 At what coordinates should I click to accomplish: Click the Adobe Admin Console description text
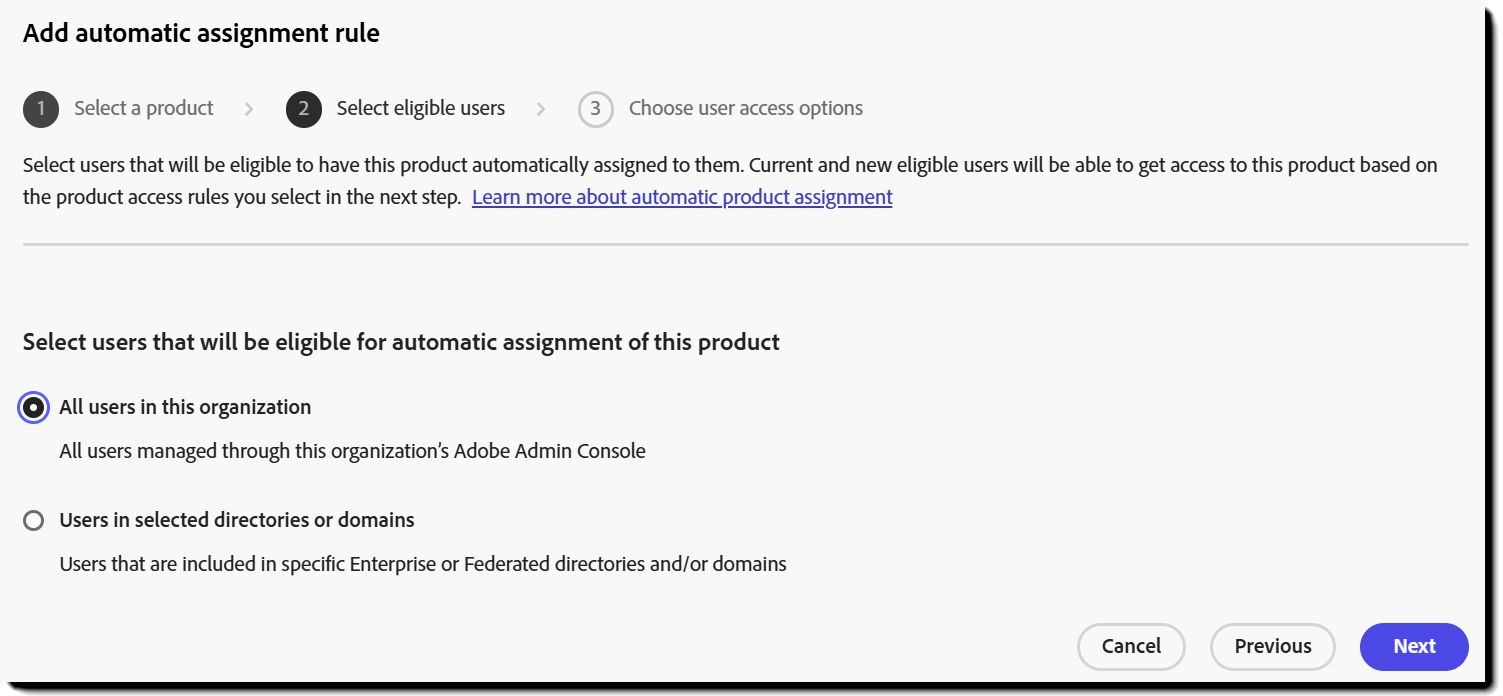pos(352,451)
